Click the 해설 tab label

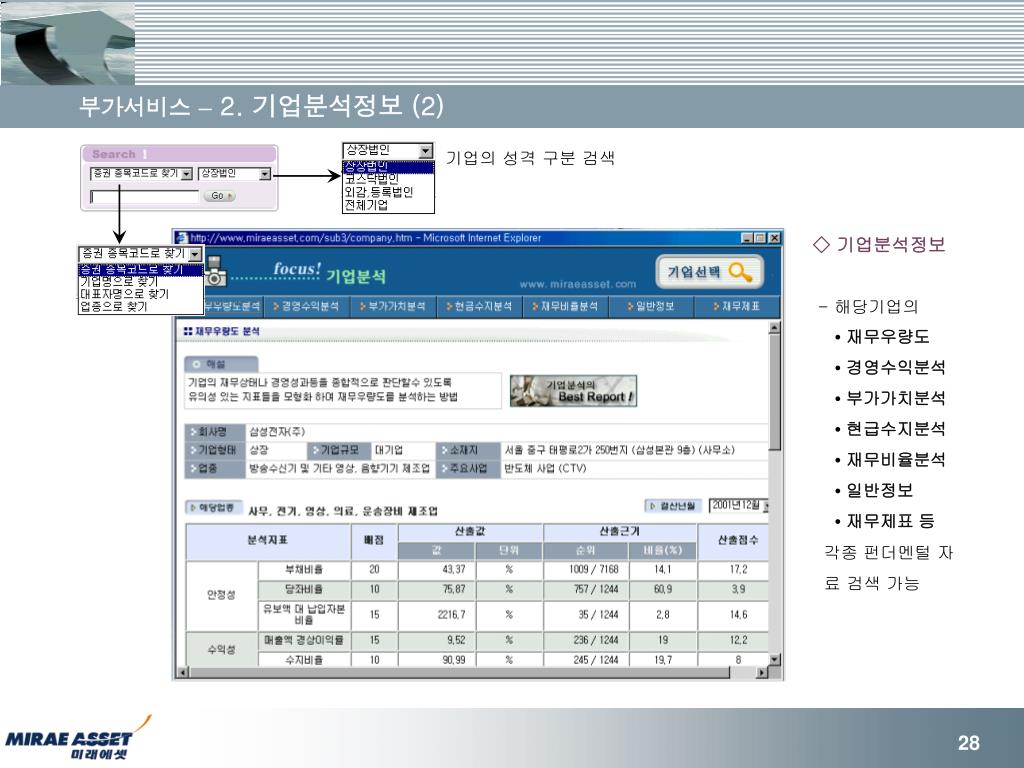(x=221, y=364)
